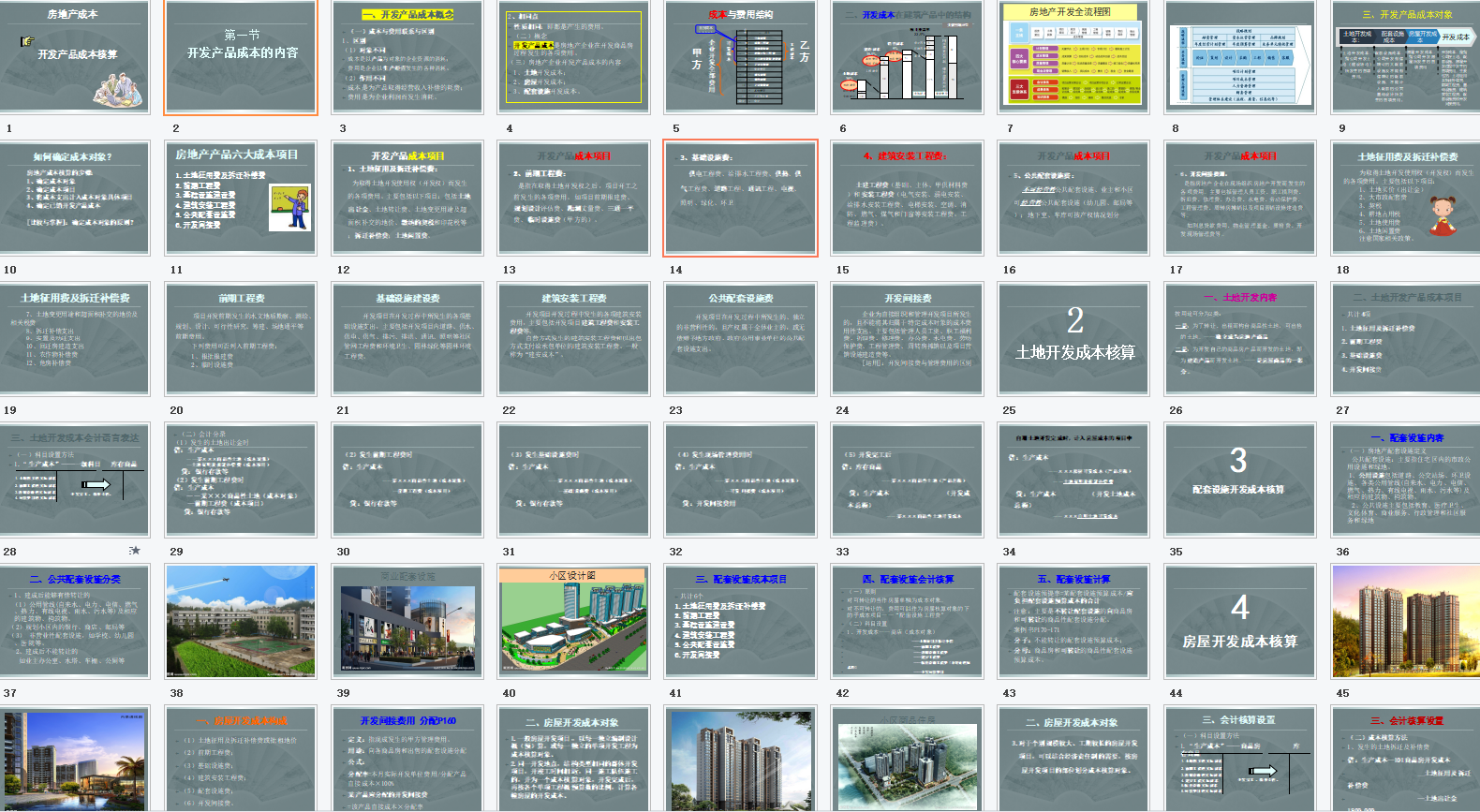Screen dimensions: 1480x812
Task: Select slide 40 小区设计图
Action: [x=574, y=621]
